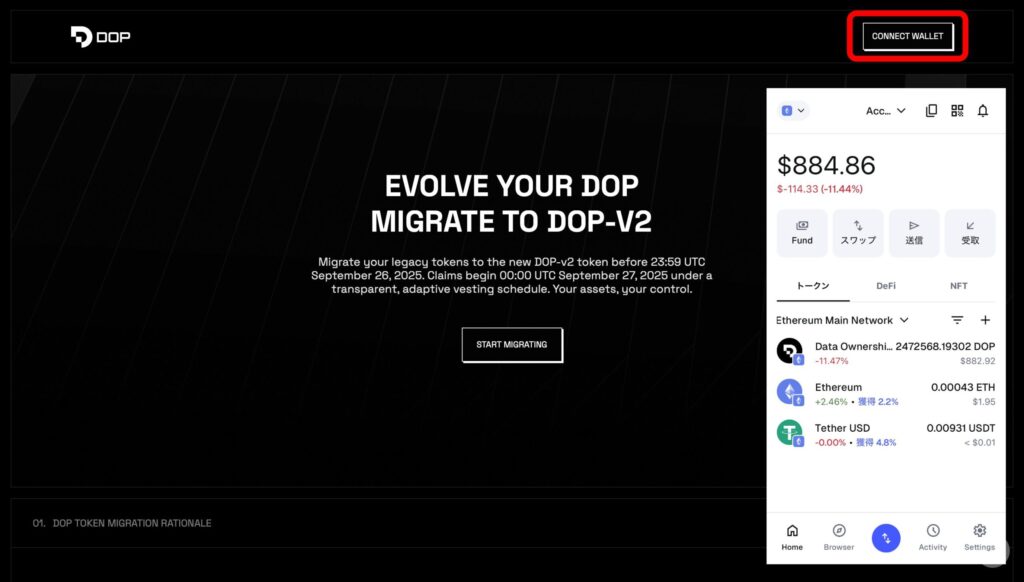1024x582 pixels.
Task: Click the DOP logo in header
Action: point(101,37)
